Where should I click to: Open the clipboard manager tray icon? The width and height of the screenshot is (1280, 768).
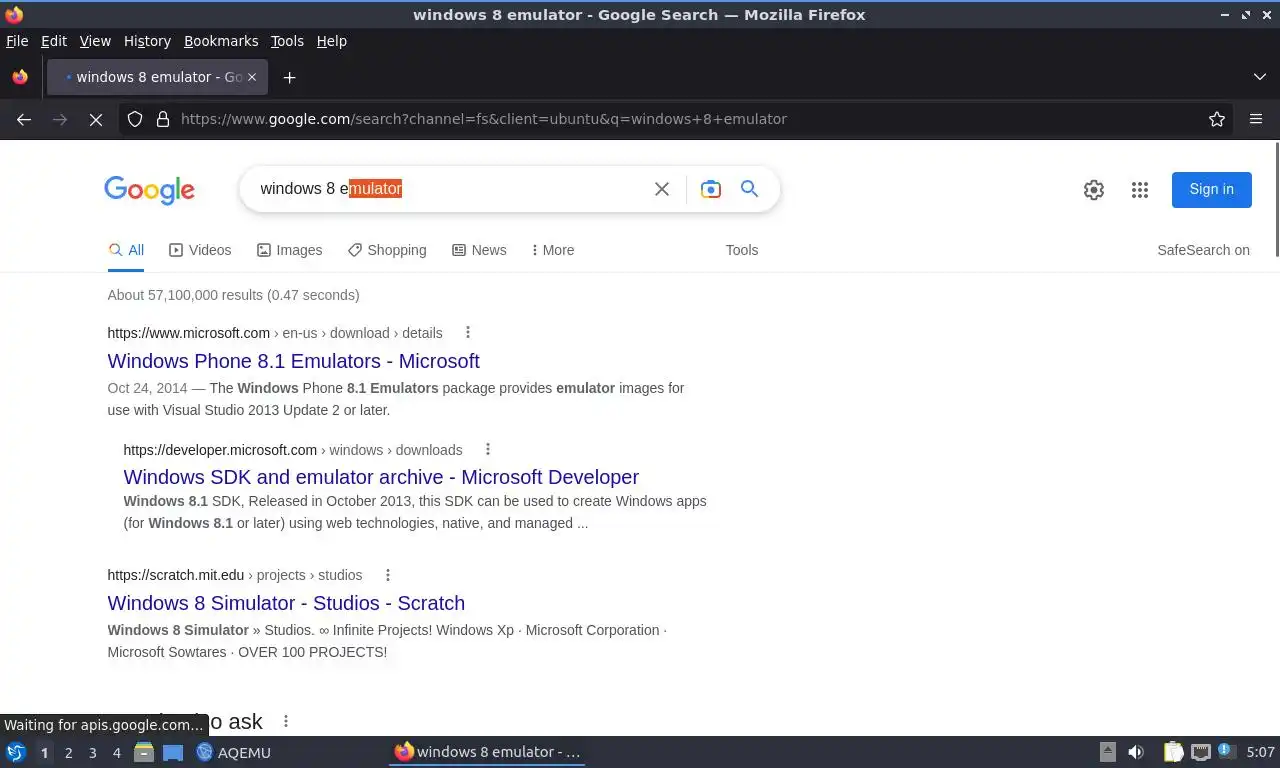click(1173, 752)
